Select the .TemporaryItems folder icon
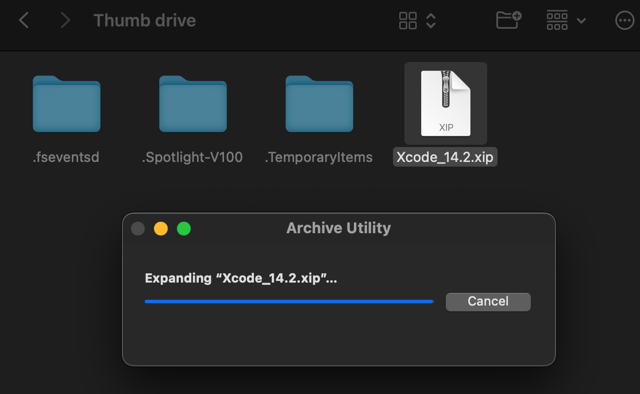This screenshot has width=640, height=394. 319,104
